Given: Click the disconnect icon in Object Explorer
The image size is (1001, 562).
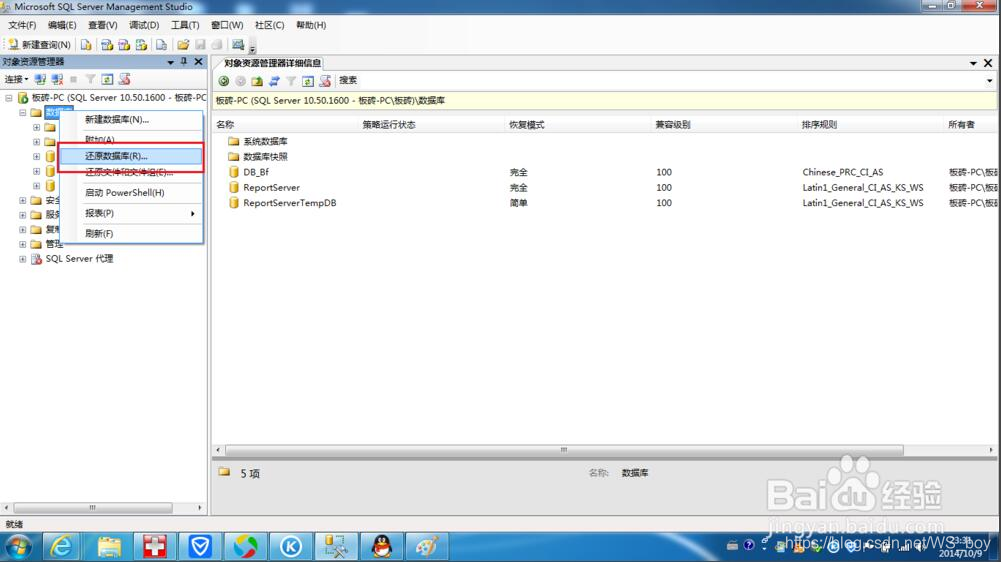Looking at the screenshot, I should [57, 79].
